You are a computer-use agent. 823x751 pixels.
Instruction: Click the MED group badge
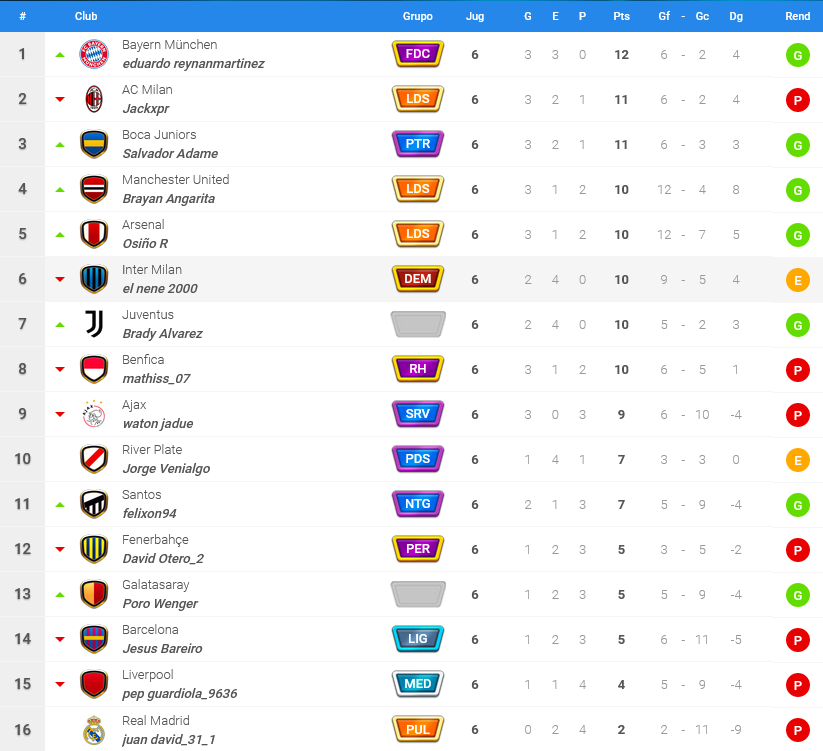[x=418, y=684]
